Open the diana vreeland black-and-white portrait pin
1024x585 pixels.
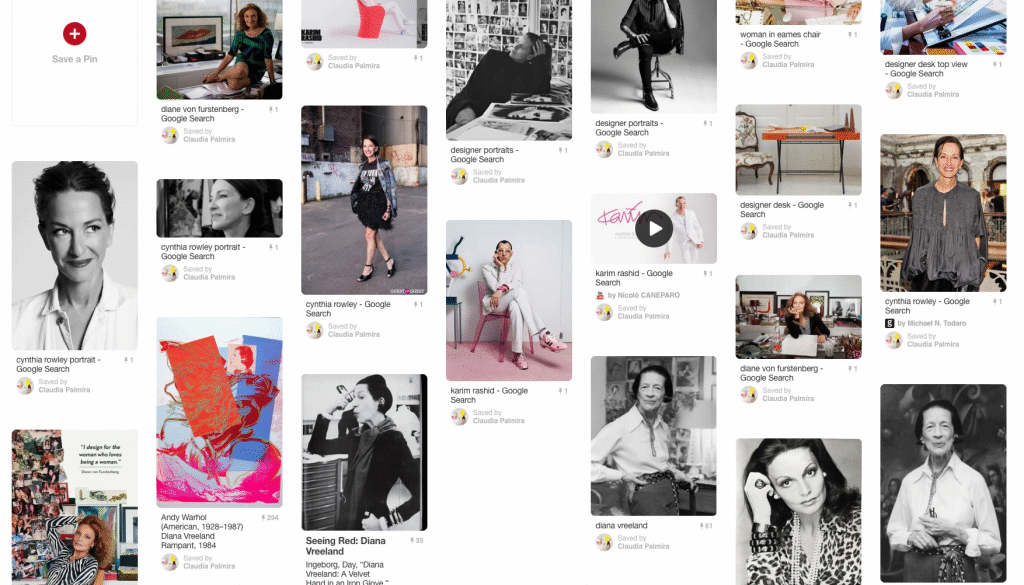tap(653, 435)
